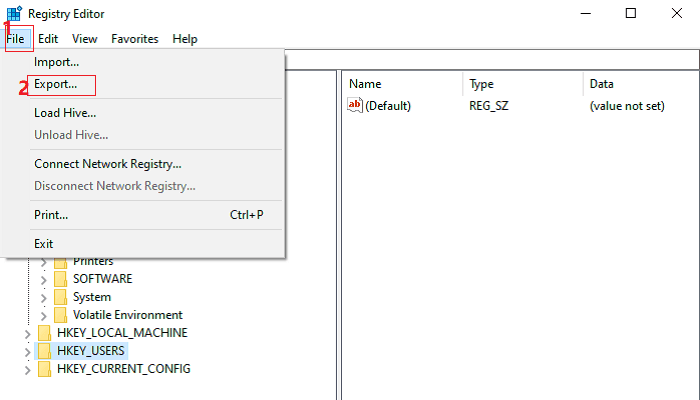The width and height of the screenshot is (700, 400).
Task: Open the Help menu
Action: coord(185,39)
